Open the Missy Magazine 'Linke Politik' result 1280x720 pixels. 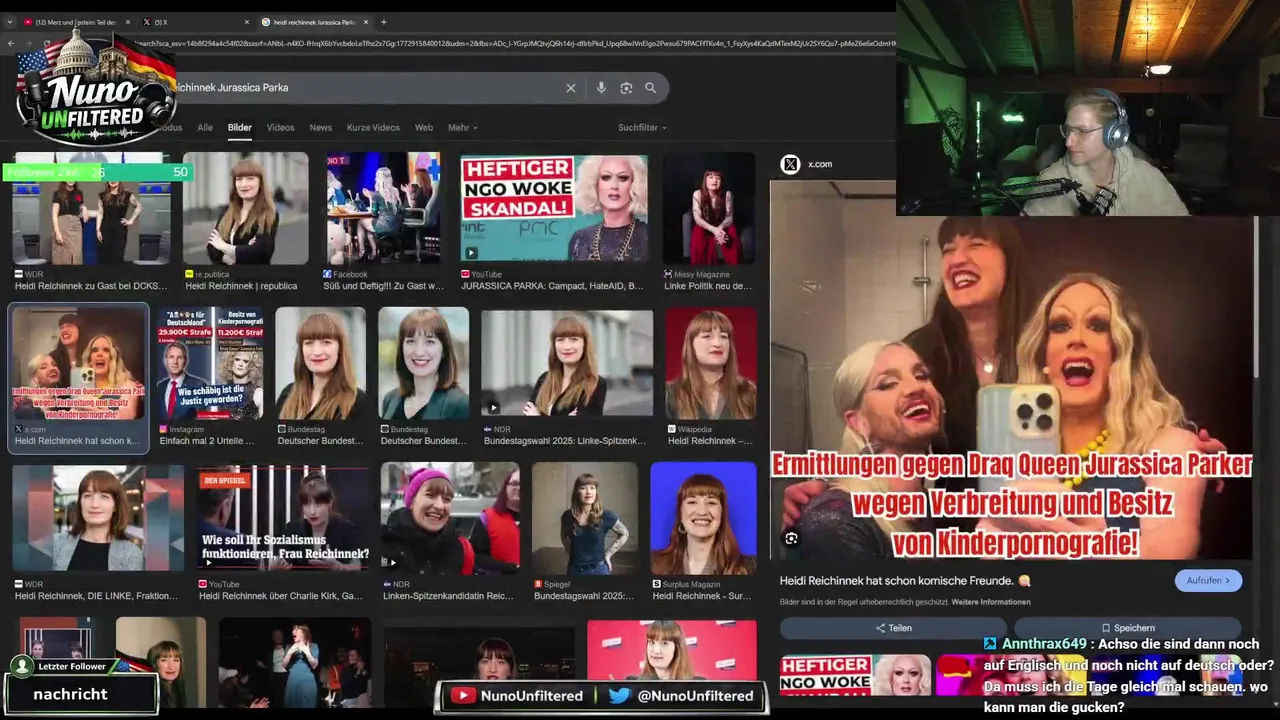[709, 221]
